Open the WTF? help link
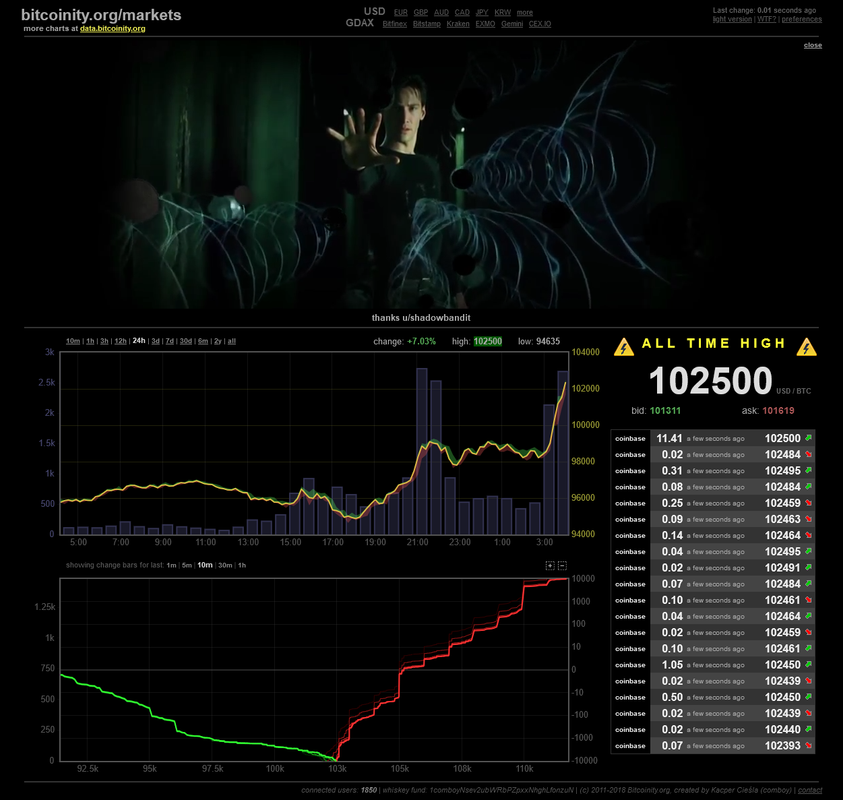 click(x=767, y=19)
